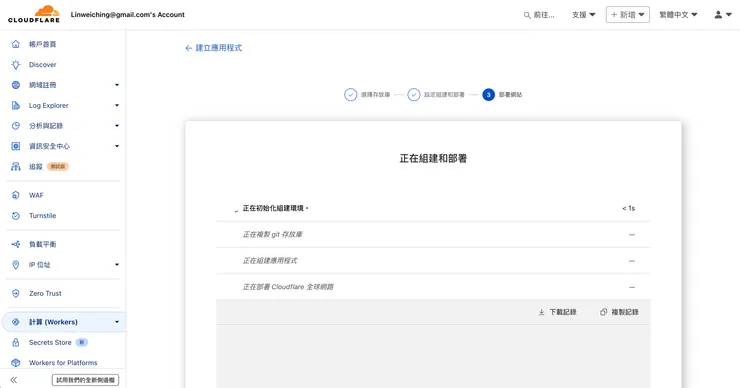740x388 pixels.
Task: Expand the 資訊安全中心 submenu arrow
Action: click(x=117, y=146)
